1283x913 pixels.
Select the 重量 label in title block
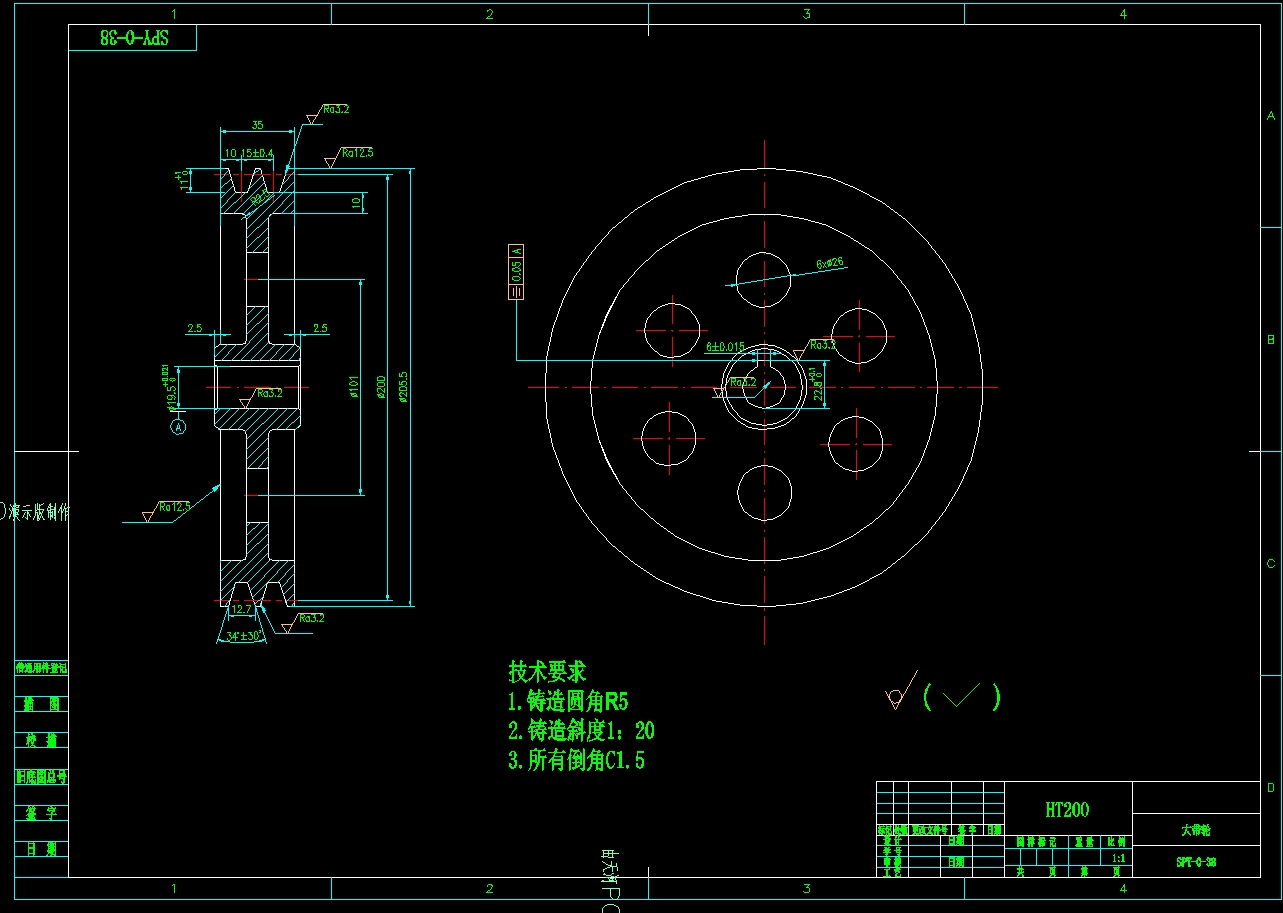tap(1084, 843)
